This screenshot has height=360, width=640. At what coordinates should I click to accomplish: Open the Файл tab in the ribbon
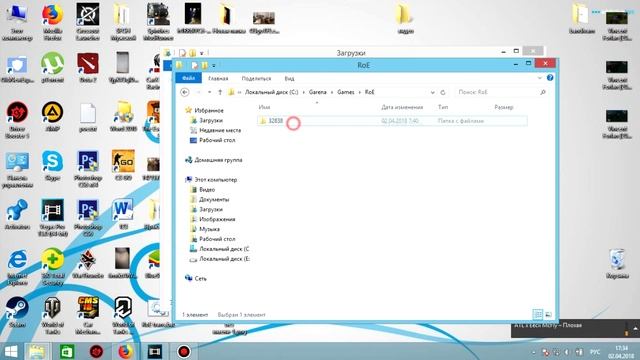tap(188, 78)
